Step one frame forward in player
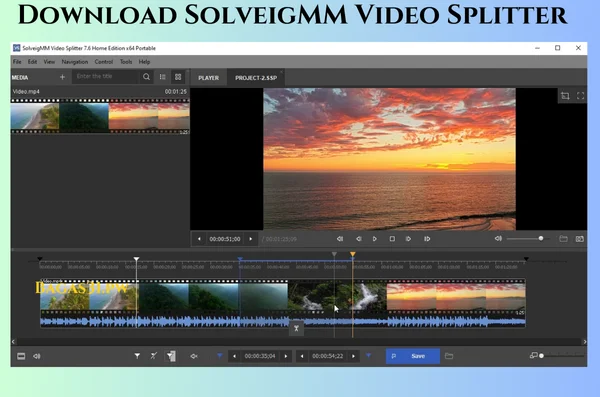Image resolution: width=600 pixels, height=397 pixels. (x=408, y=239)
